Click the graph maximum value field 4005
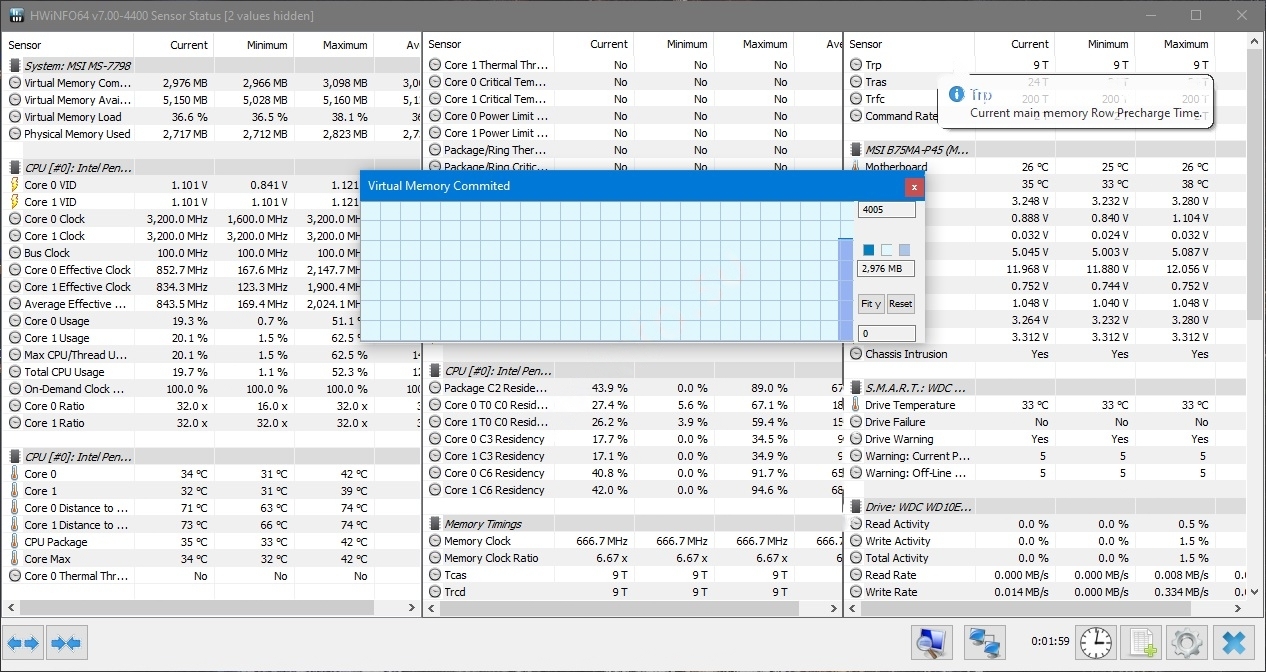Viewport: 1266px width, 672px height. 886,211
